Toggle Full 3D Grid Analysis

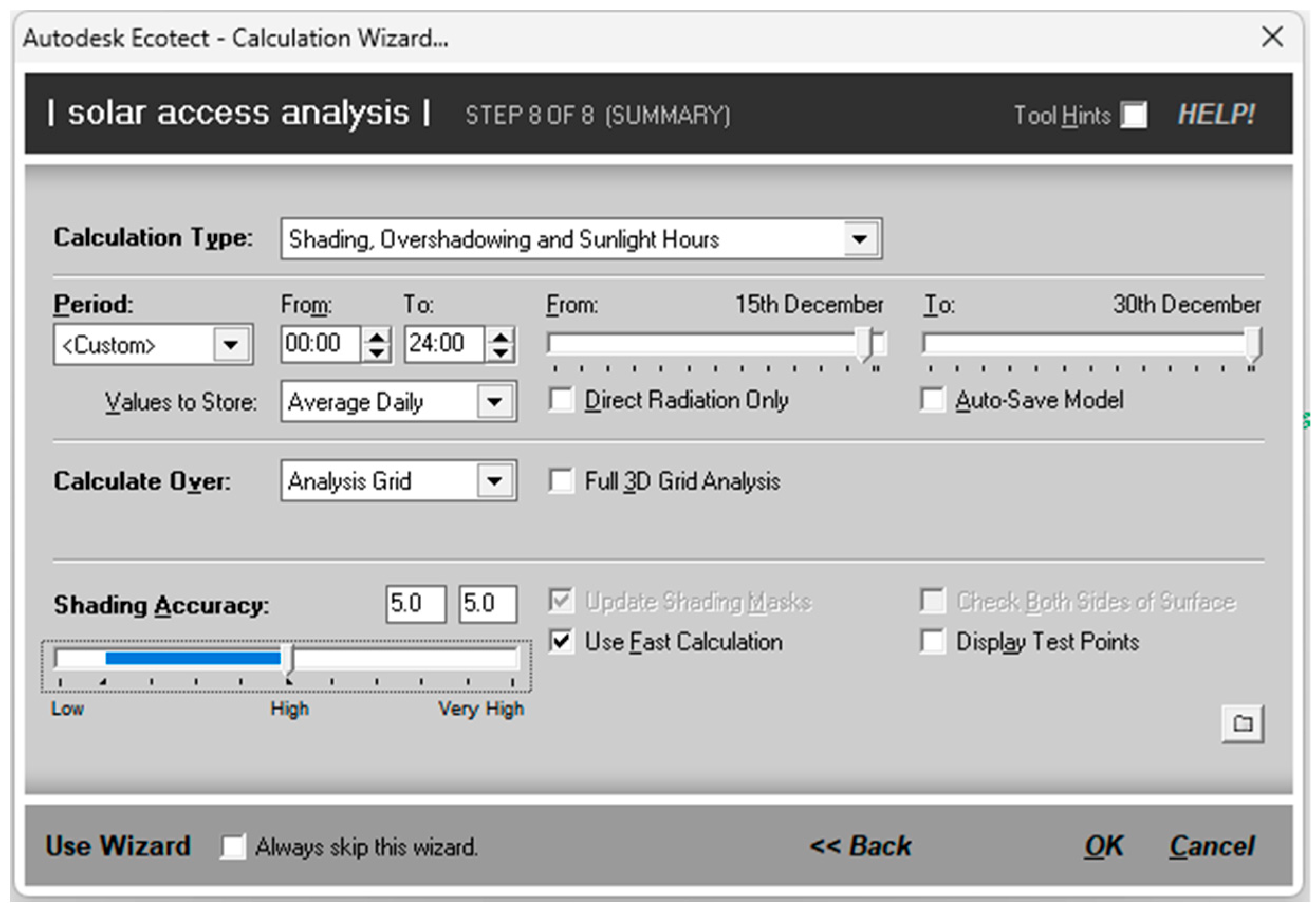561,481
